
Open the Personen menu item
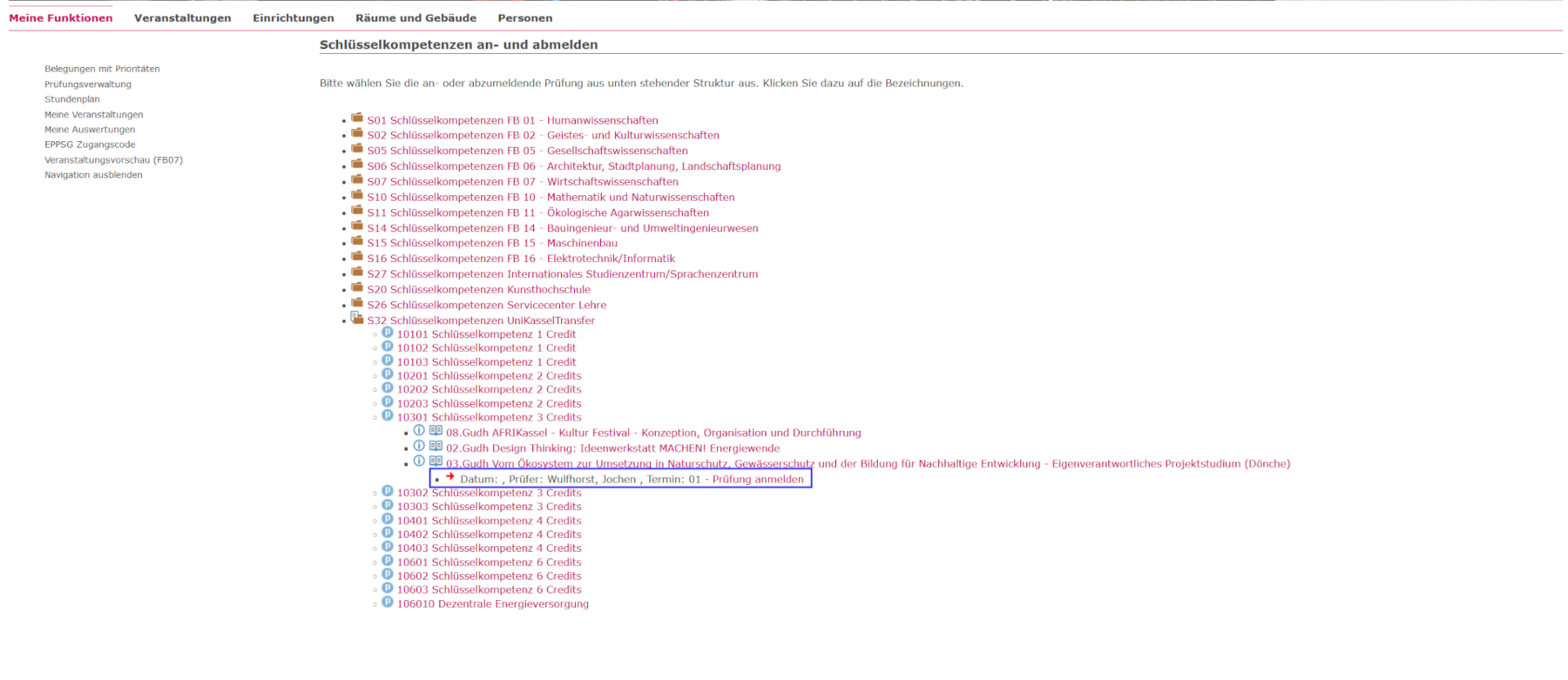pos(524,18)
